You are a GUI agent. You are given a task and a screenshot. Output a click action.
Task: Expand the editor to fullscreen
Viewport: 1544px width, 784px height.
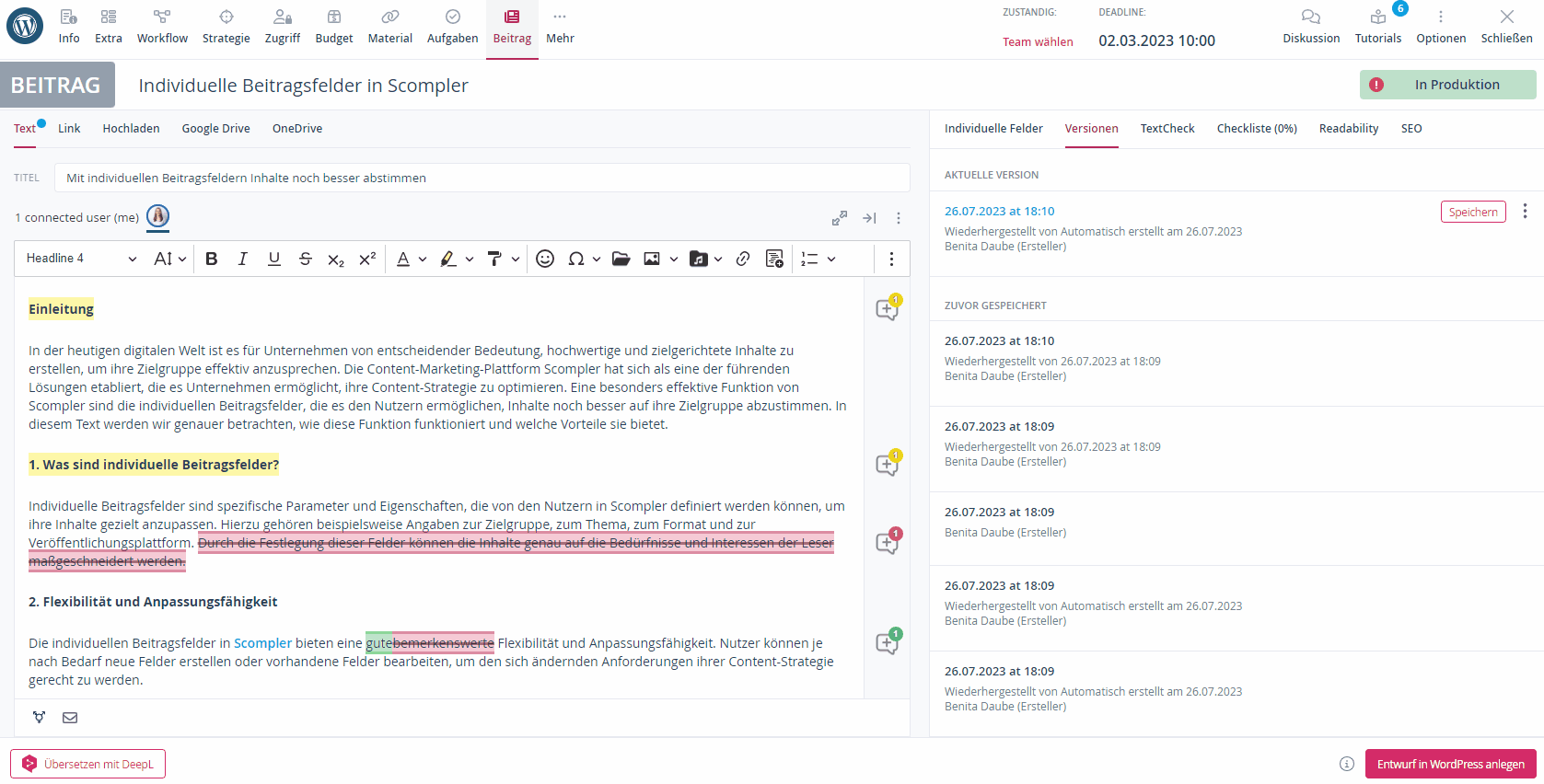pyautogui.click(x=839, y=218)
